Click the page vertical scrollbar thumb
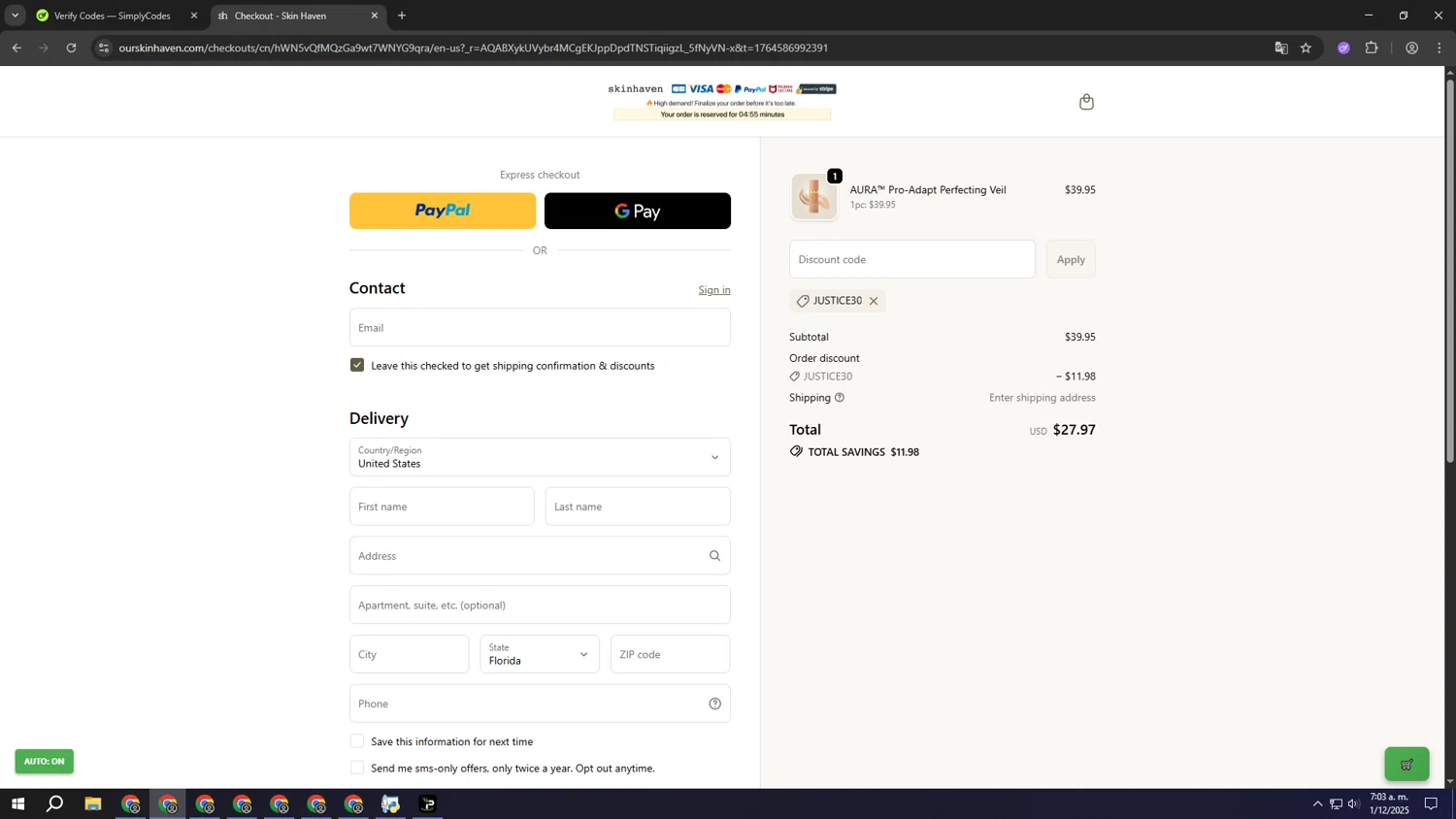The width and height of the screenshot is (1456, 819). point(1450,270)
